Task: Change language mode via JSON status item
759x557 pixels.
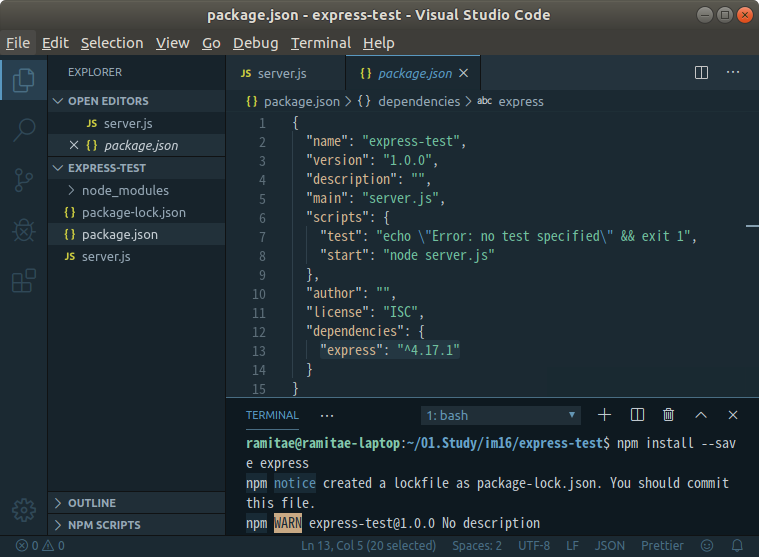Action: tap(609, 546)
